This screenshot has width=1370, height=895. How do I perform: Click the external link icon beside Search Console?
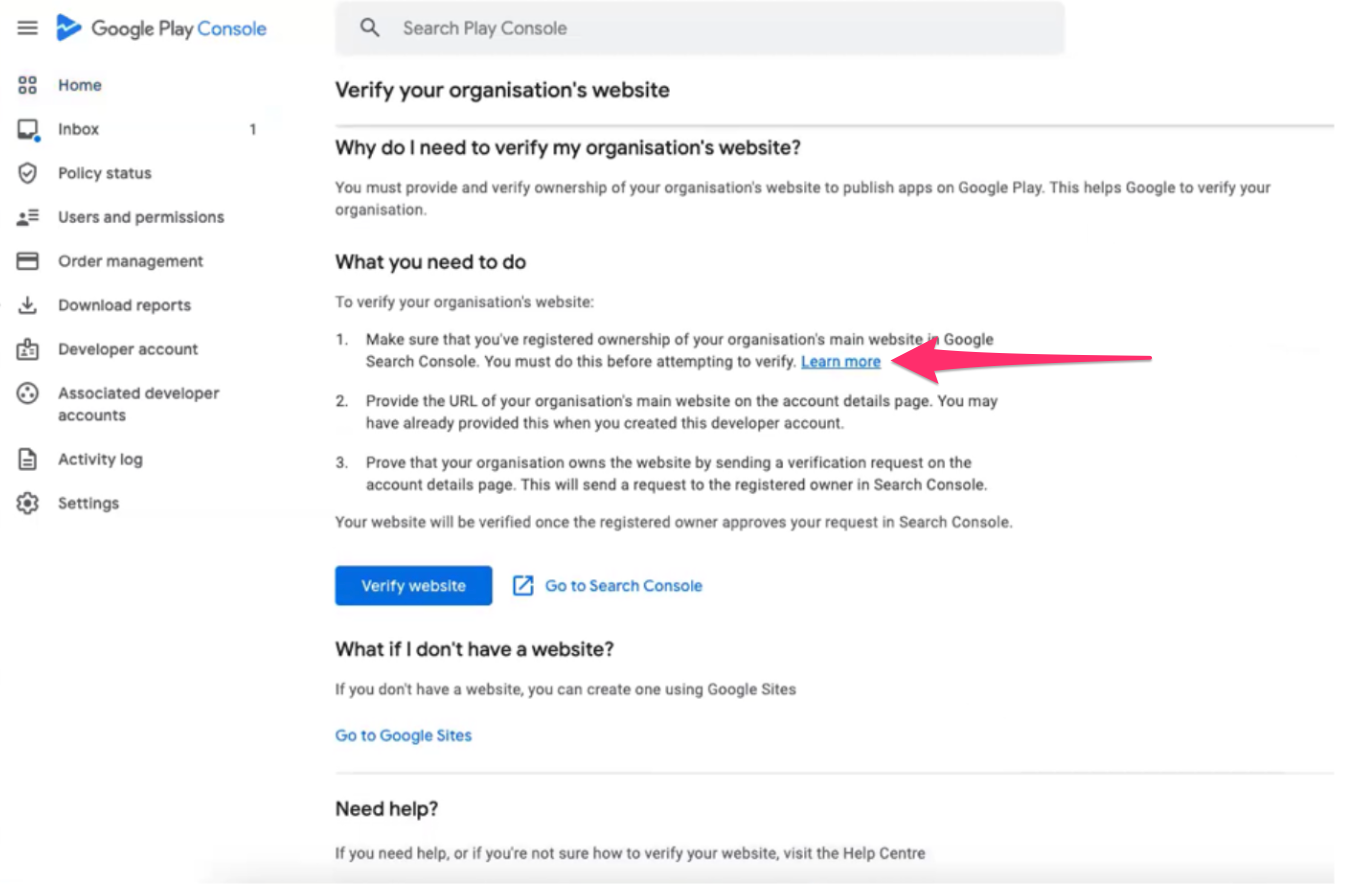(523, 586)
